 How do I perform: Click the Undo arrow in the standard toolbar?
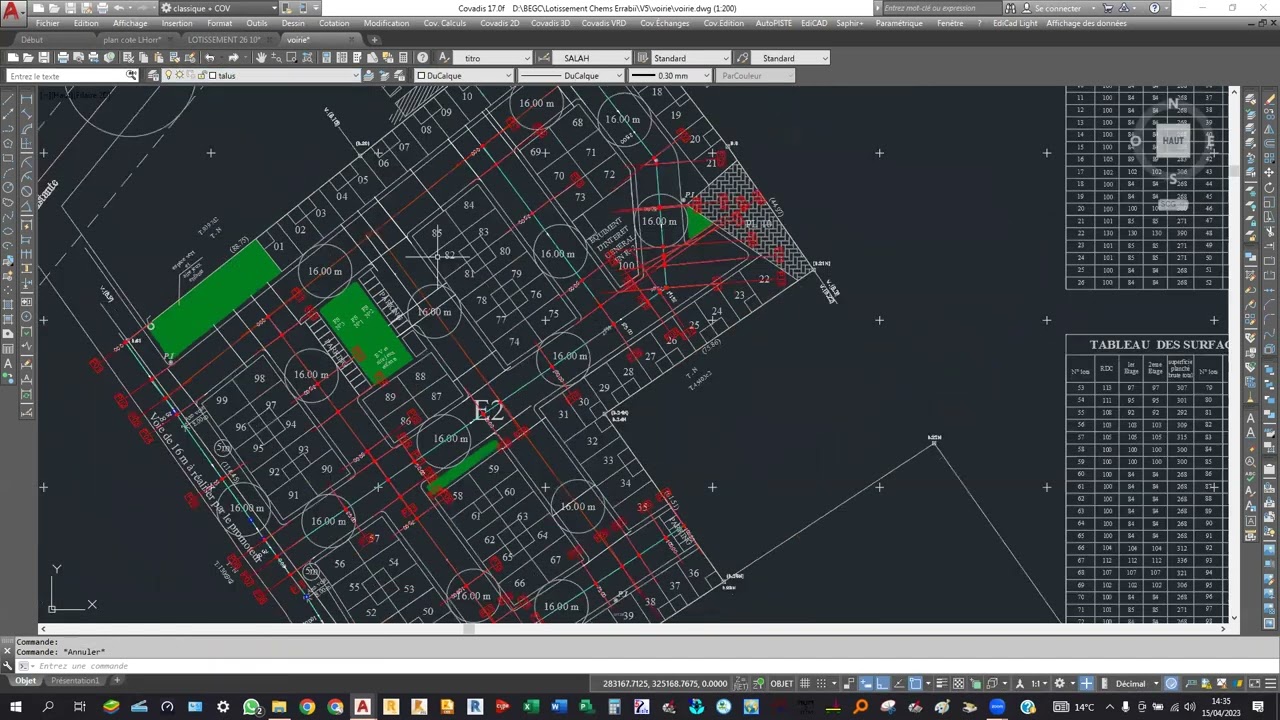[210, 58]
